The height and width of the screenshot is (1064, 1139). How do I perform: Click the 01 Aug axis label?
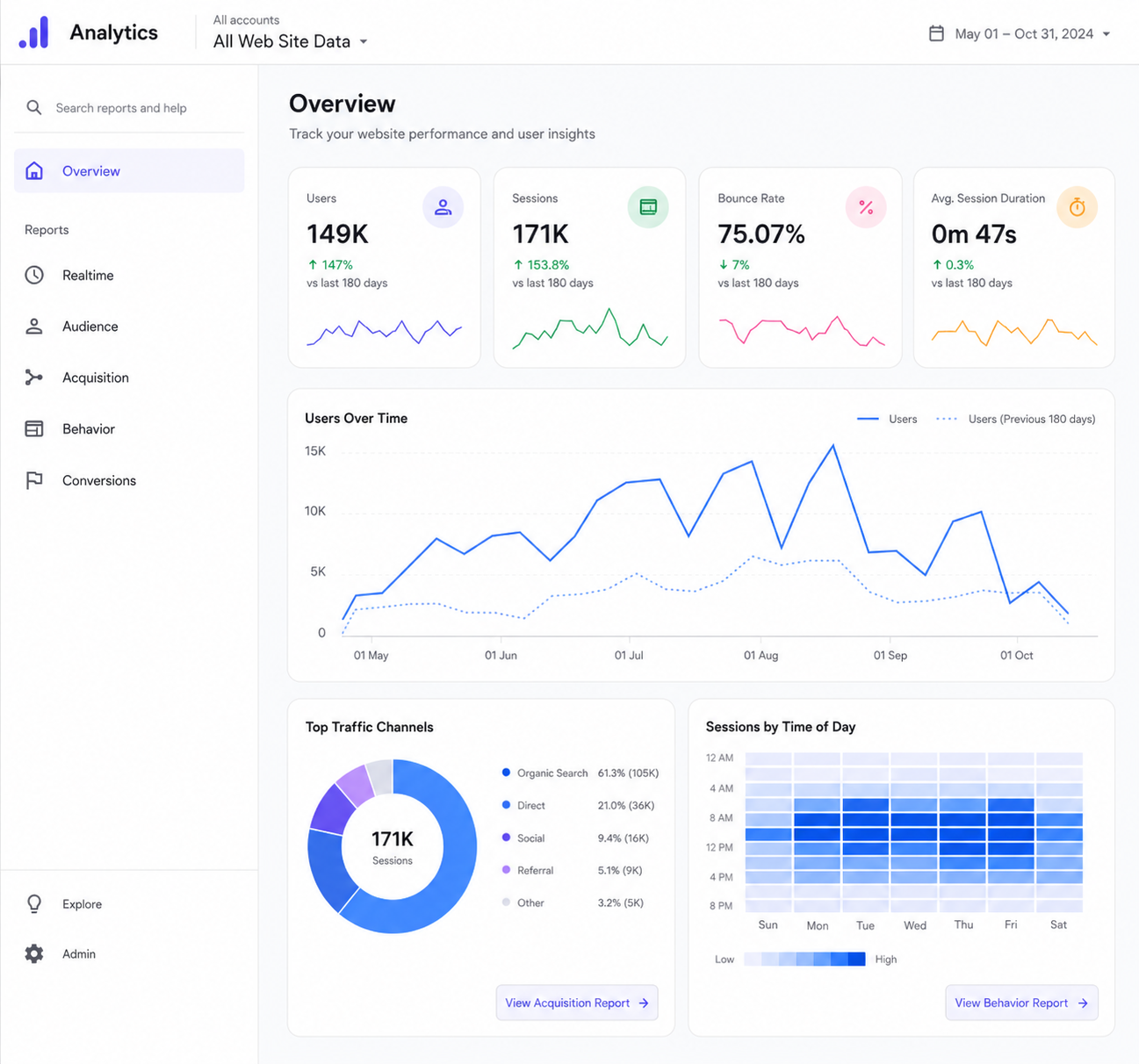click(x=761, y=656)
